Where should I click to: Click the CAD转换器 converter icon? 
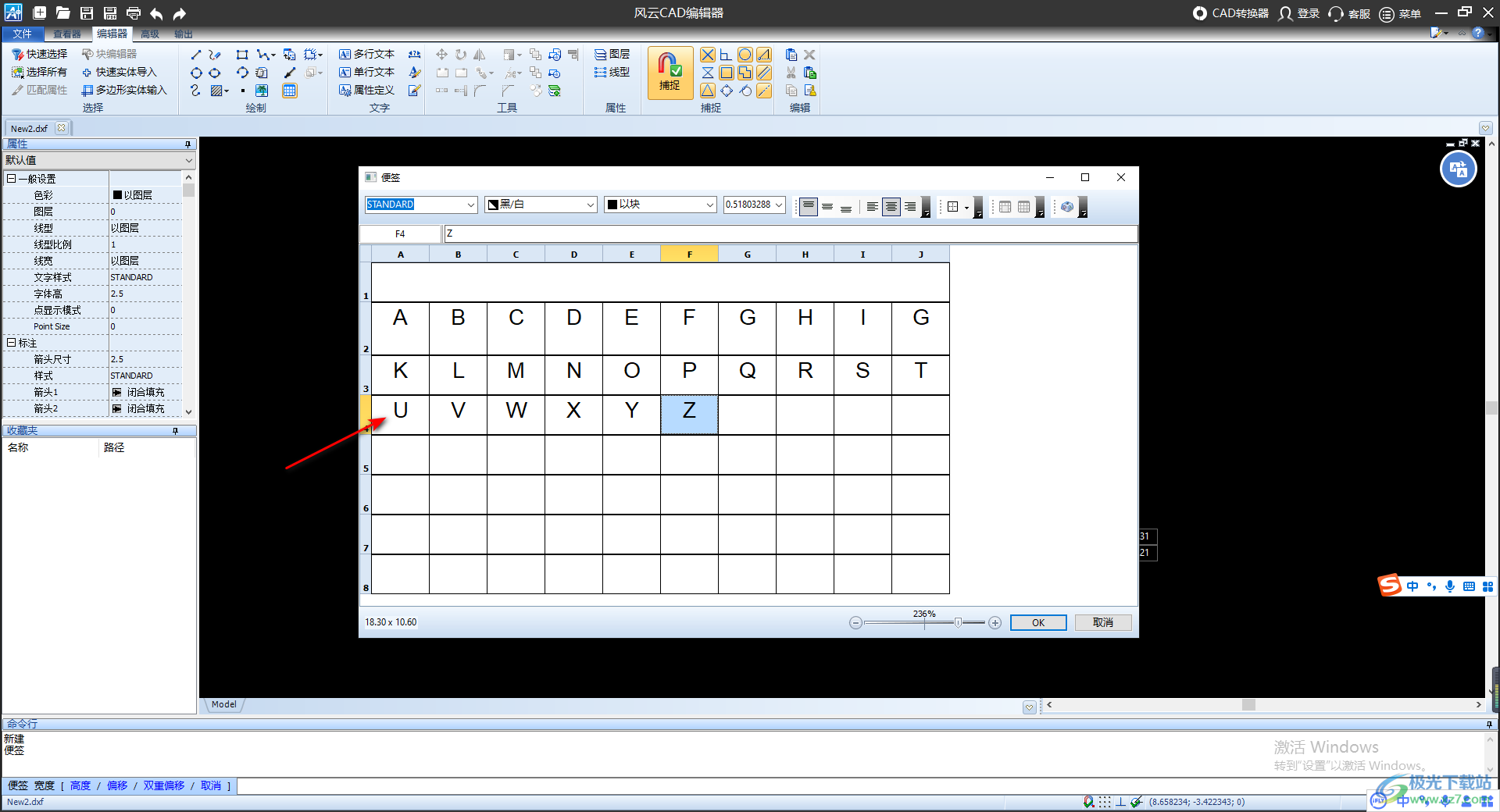click(1200, 13)
